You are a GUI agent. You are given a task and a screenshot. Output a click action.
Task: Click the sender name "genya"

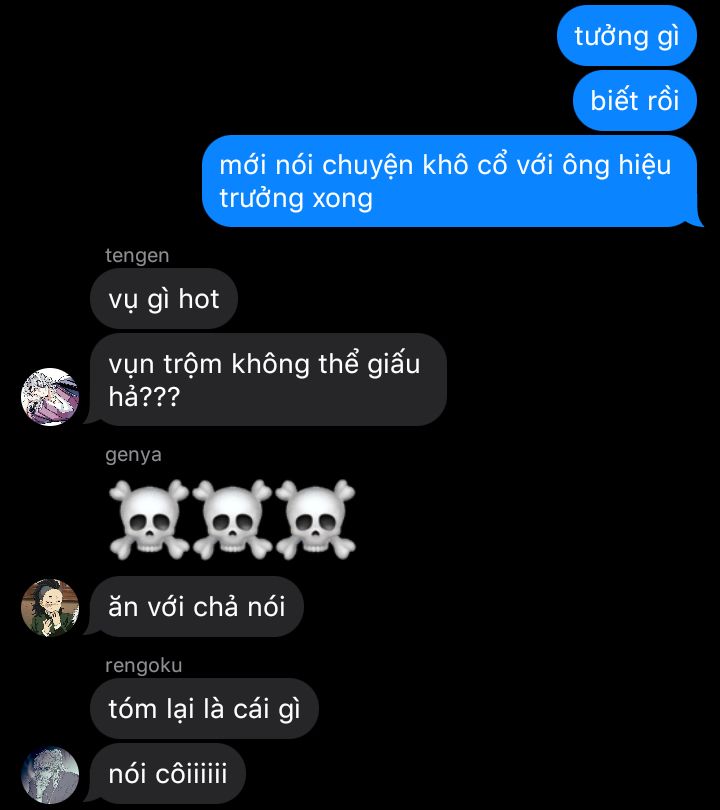click(133, 455)
